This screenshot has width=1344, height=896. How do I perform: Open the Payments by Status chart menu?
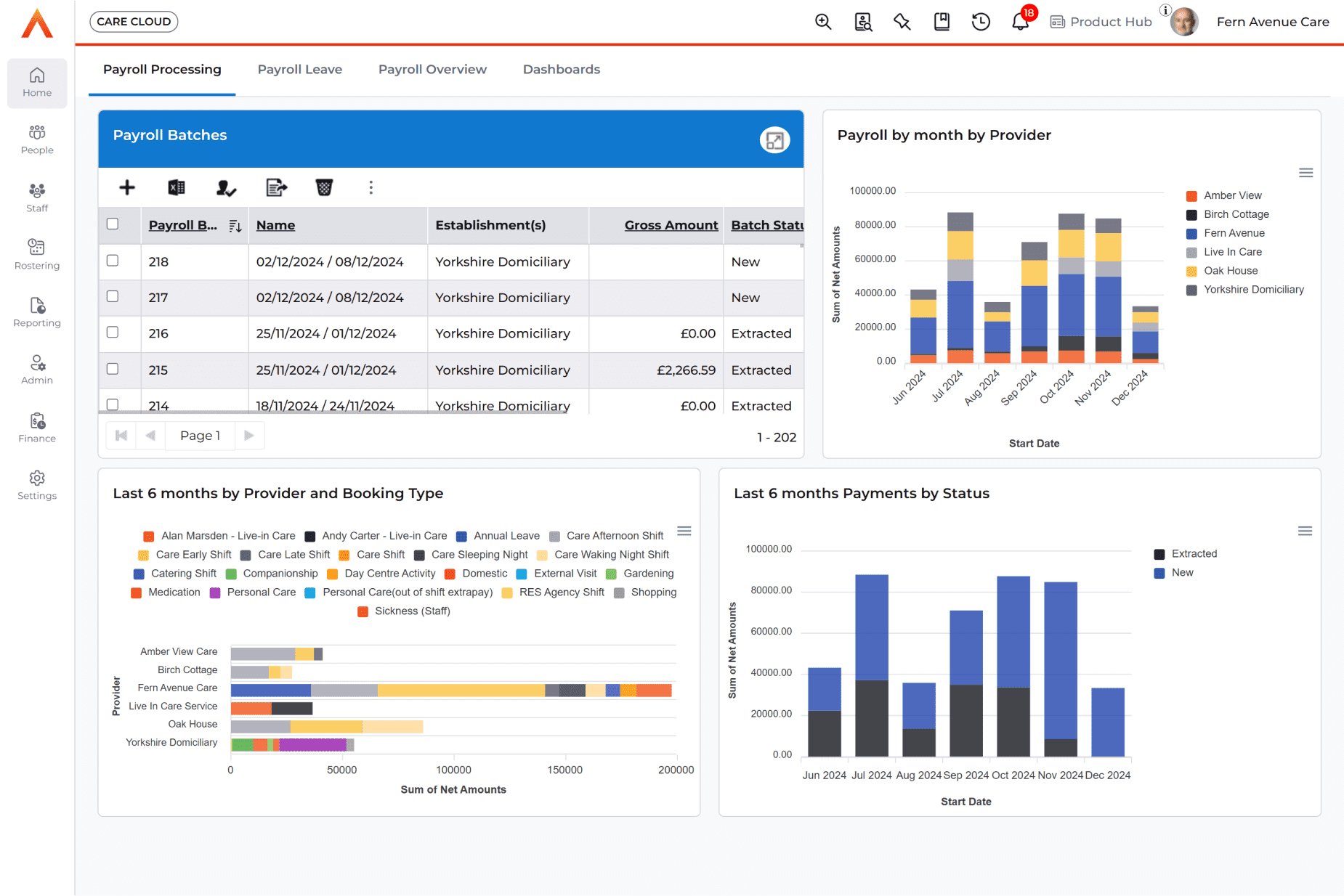pyautogui.click(x=1305, y=531)
